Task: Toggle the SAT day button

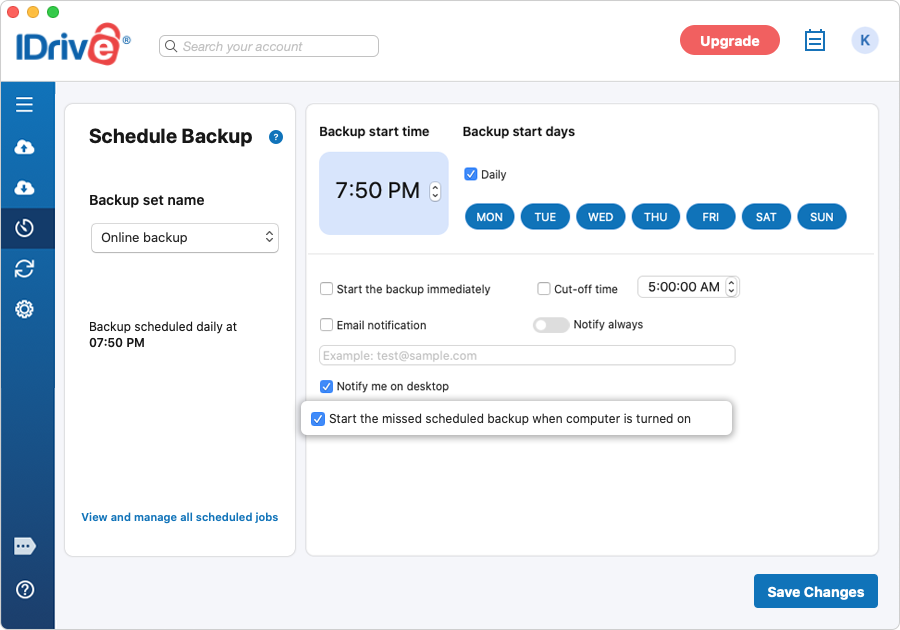Action: pos(766,217)
